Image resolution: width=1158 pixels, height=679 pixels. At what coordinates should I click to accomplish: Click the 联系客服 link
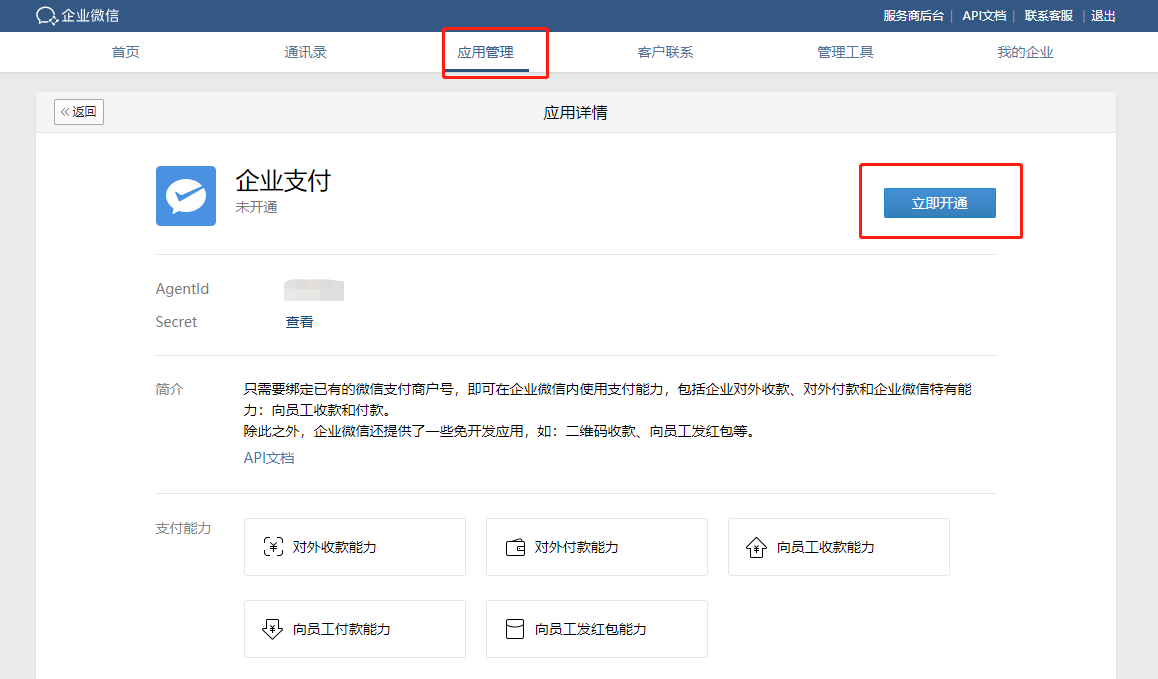click(1048, 15)
